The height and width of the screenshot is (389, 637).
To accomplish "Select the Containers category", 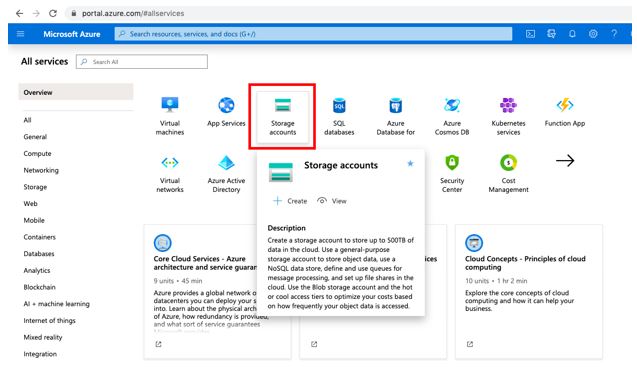I will click(x=39, y=237).
